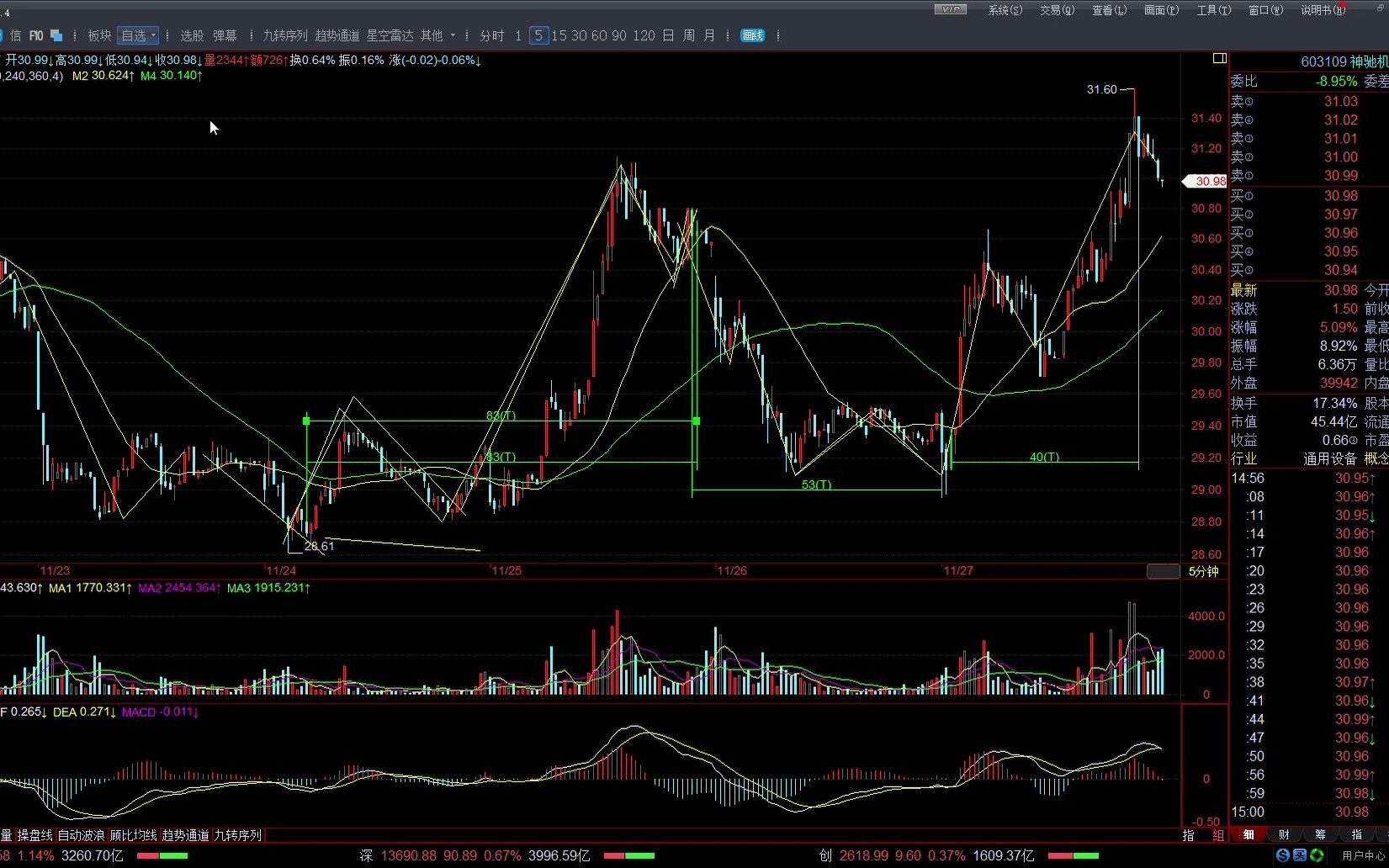The height and width of the screenshot is (868, 1389).
Task: Open the 交易(Q) menu
Action: click(1058, 10)
